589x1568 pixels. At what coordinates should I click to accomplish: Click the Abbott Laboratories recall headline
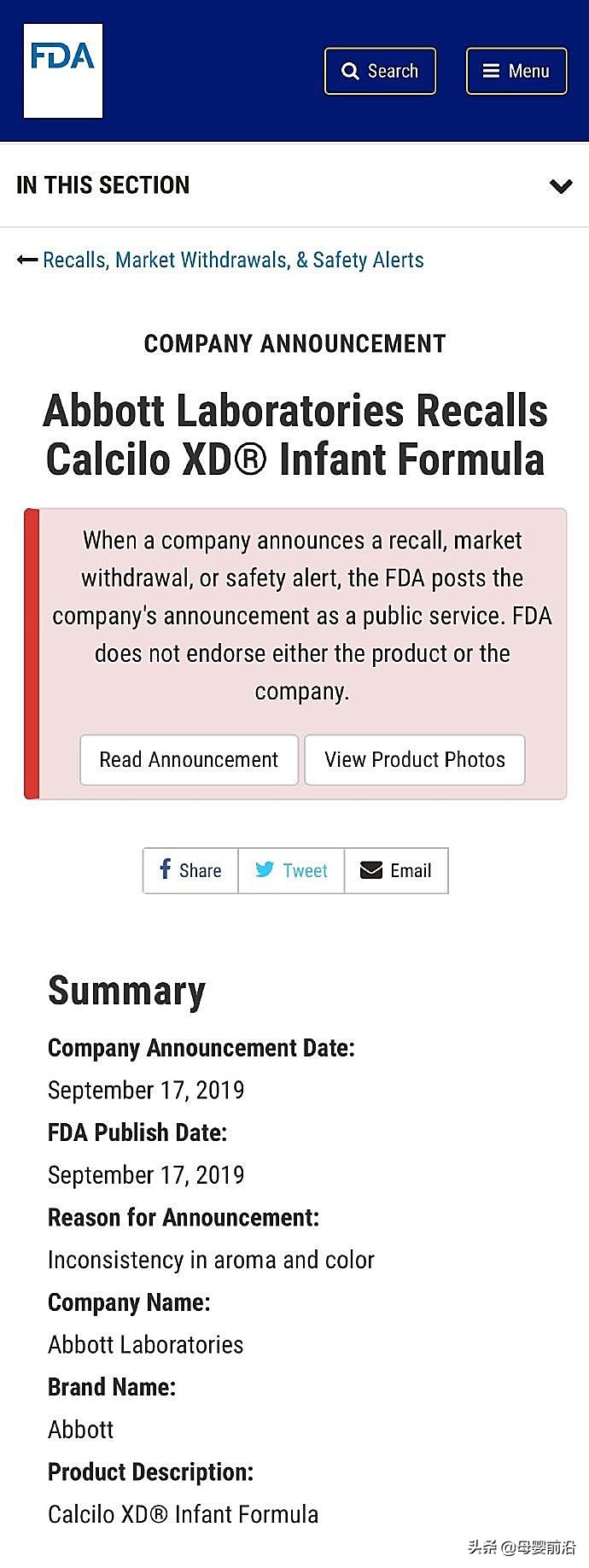(x=296, y=436)
